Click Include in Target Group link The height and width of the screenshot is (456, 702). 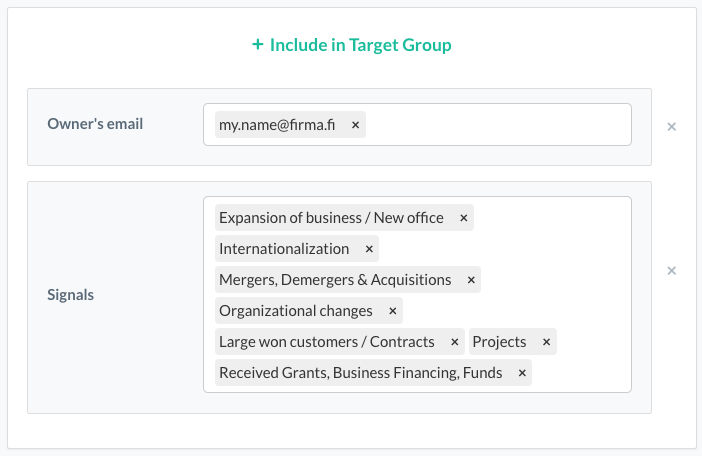pos(351,45)
